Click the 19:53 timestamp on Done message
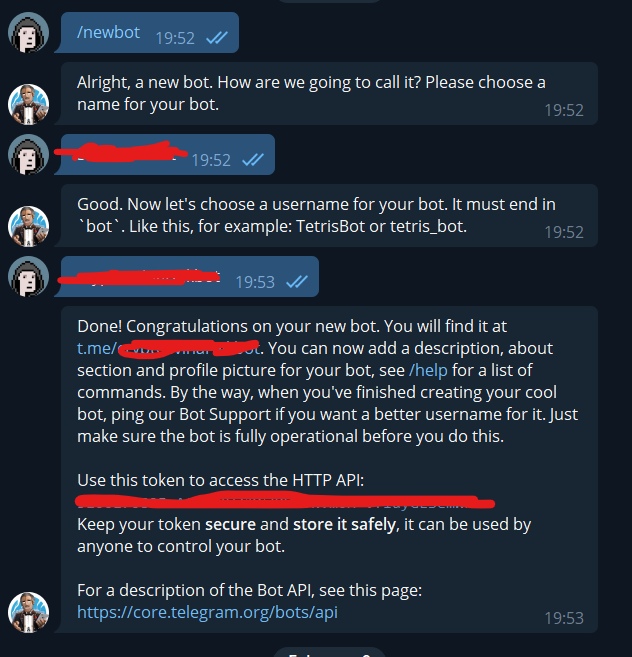The height and width of the screenshot is (657, 632). pyautogui.click(x=564, y=618)
